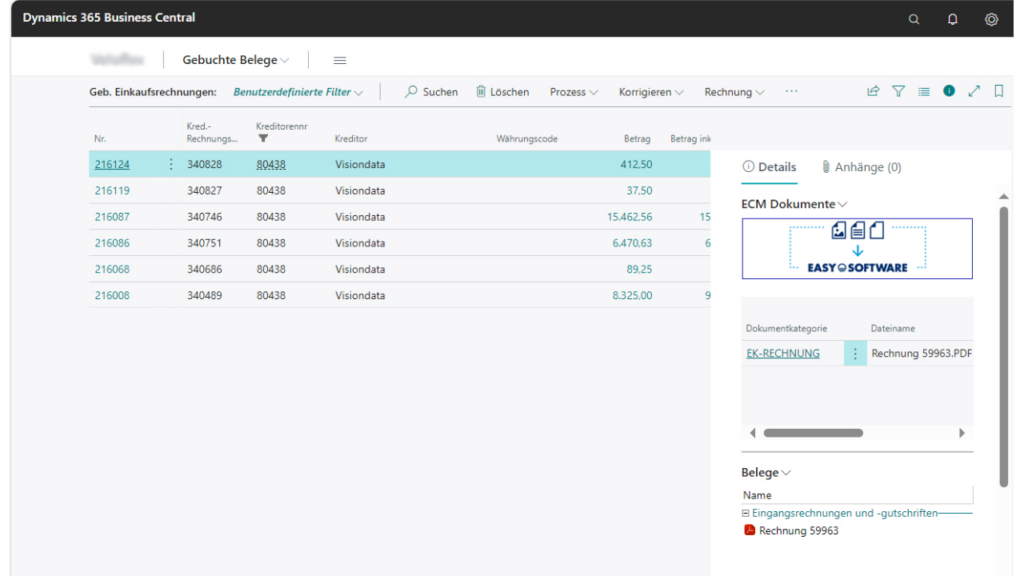Image resolution: width=1024 pixels, height=576 pixels.
Task: Click the Dynamics 365 Business Central title
Action: (108, 18)
